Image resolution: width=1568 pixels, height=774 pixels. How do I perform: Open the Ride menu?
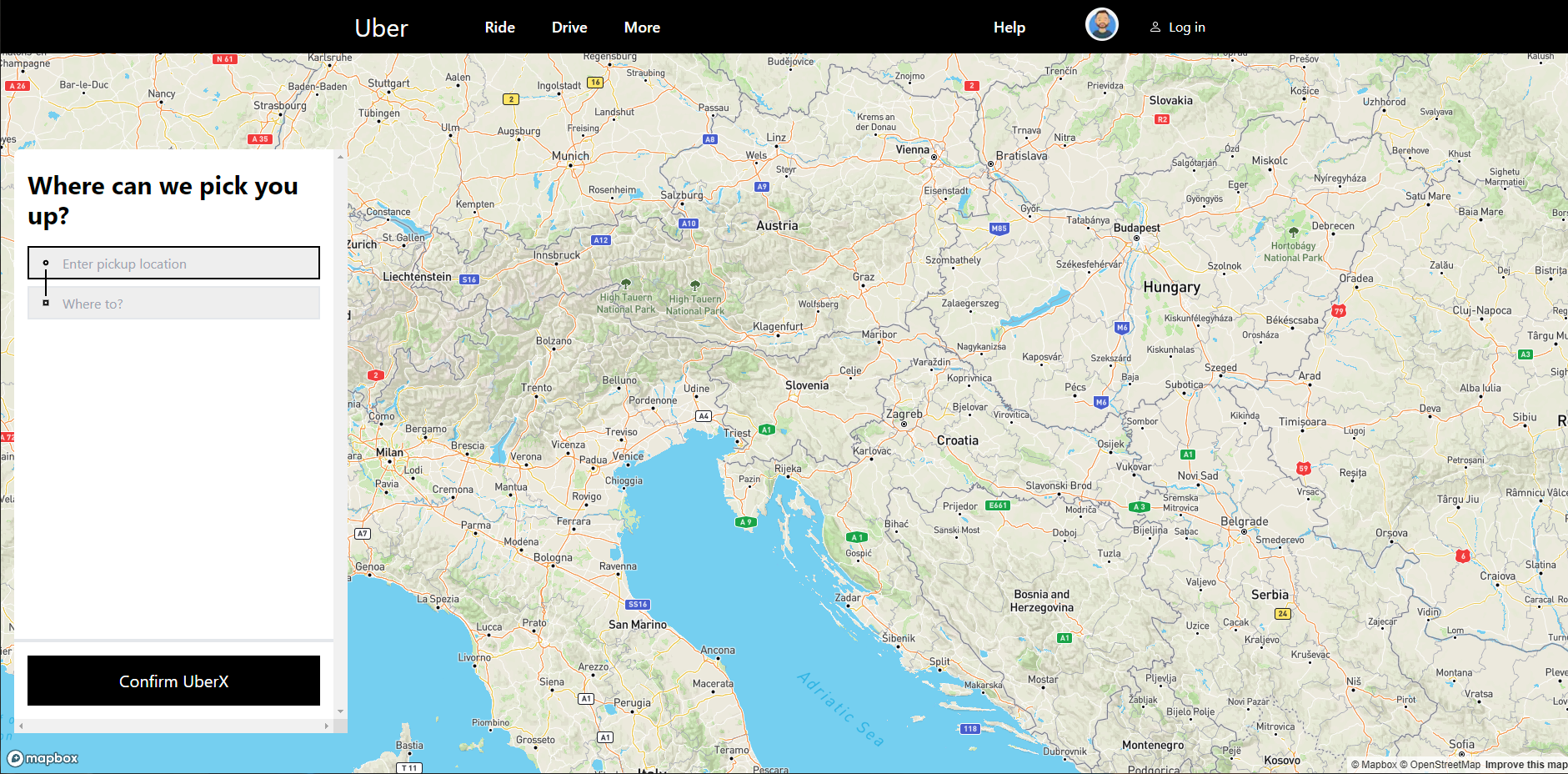pyautogui.click(x=500, y=28)
